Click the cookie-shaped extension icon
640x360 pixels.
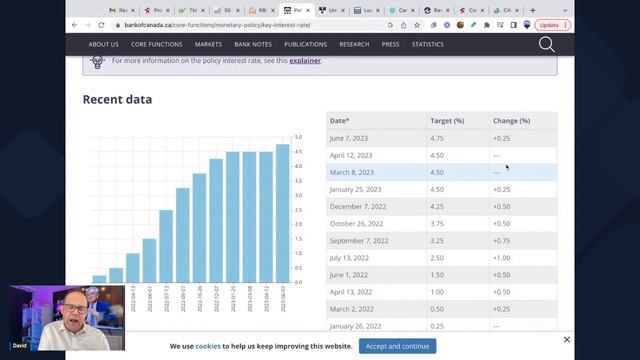[x=460, y=25]
